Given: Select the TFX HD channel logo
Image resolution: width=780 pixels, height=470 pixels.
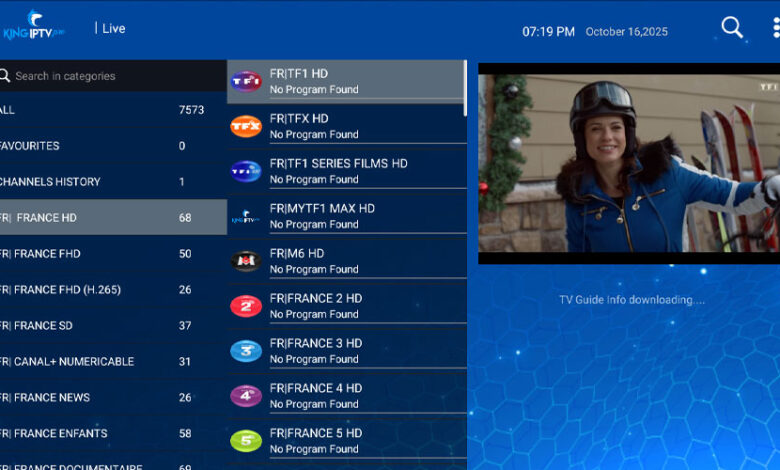Looking at the screenshot, I should tap(246, 126).
